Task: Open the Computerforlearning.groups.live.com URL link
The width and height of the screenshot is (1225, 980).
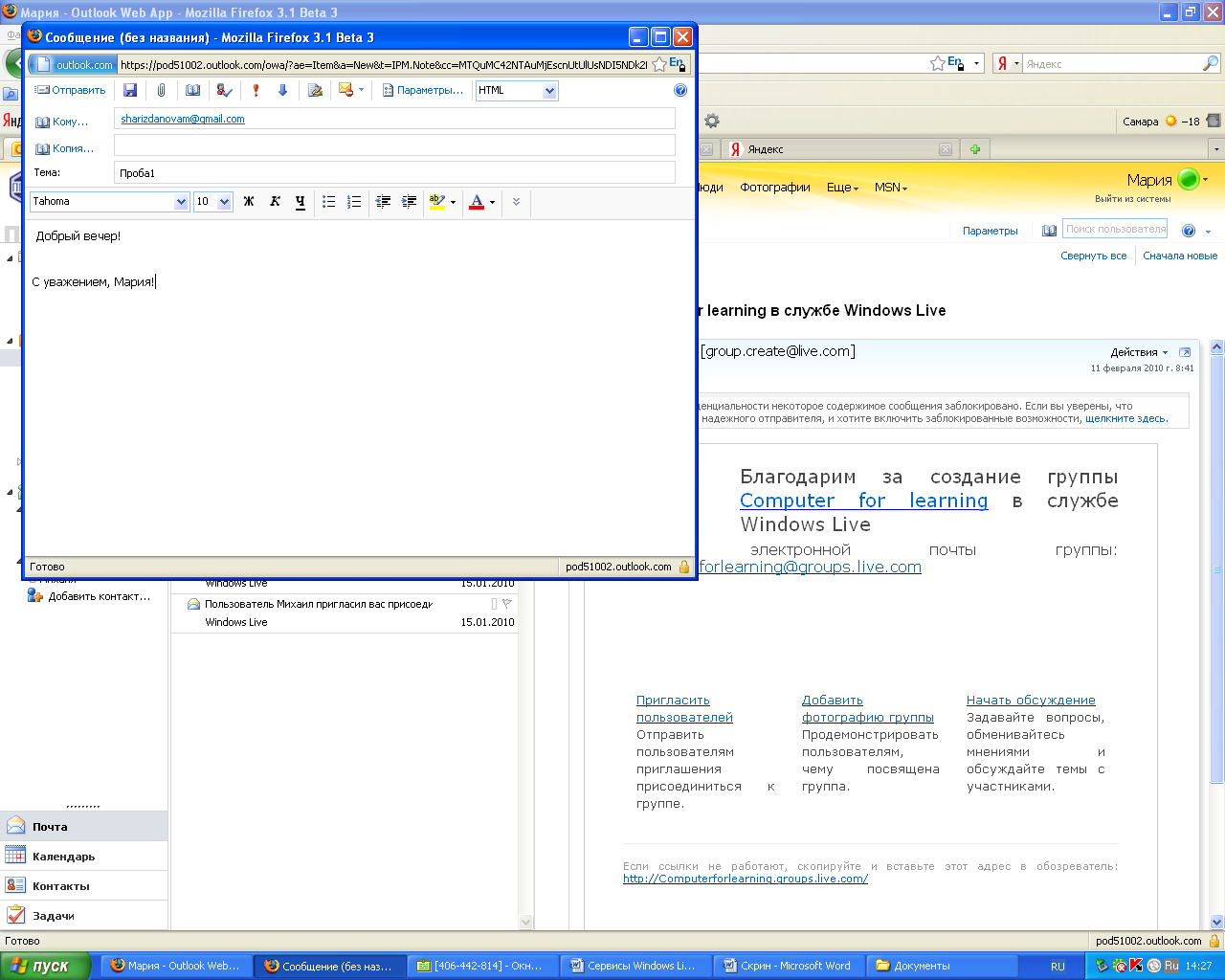Action: point(746,879)
